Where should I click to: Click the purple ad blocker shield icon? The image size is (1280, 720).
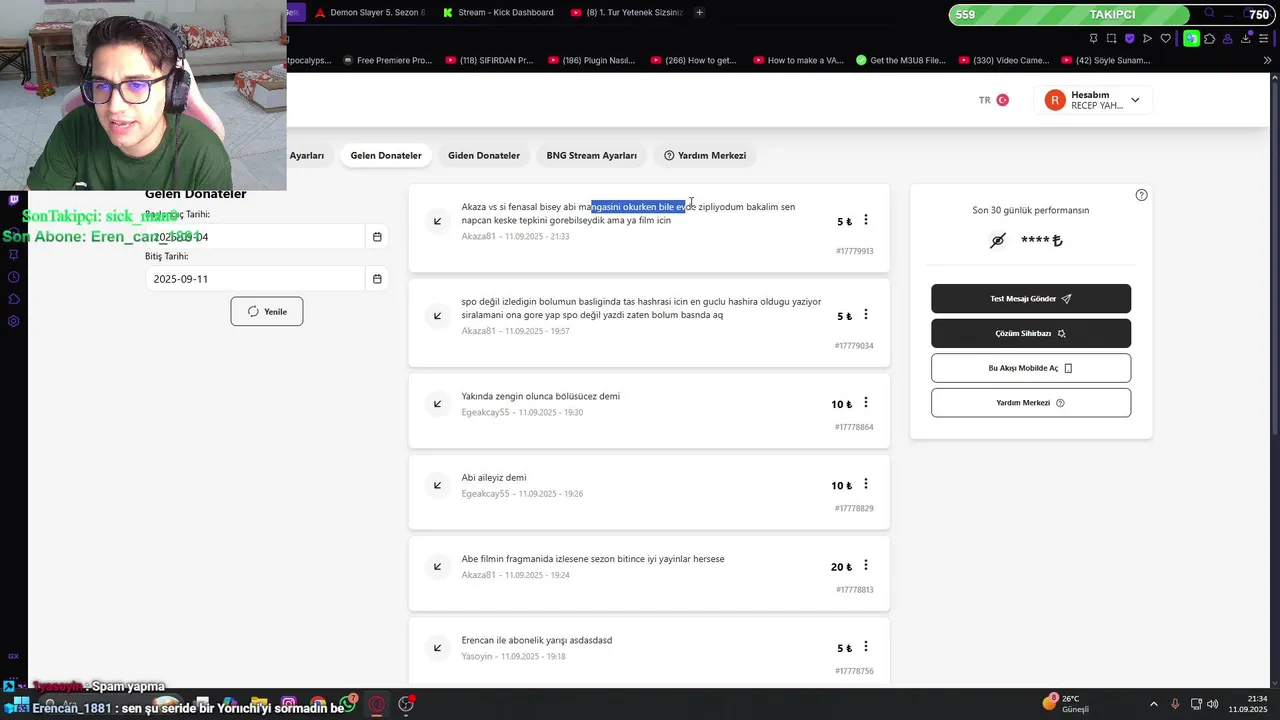coord(1129,38)
